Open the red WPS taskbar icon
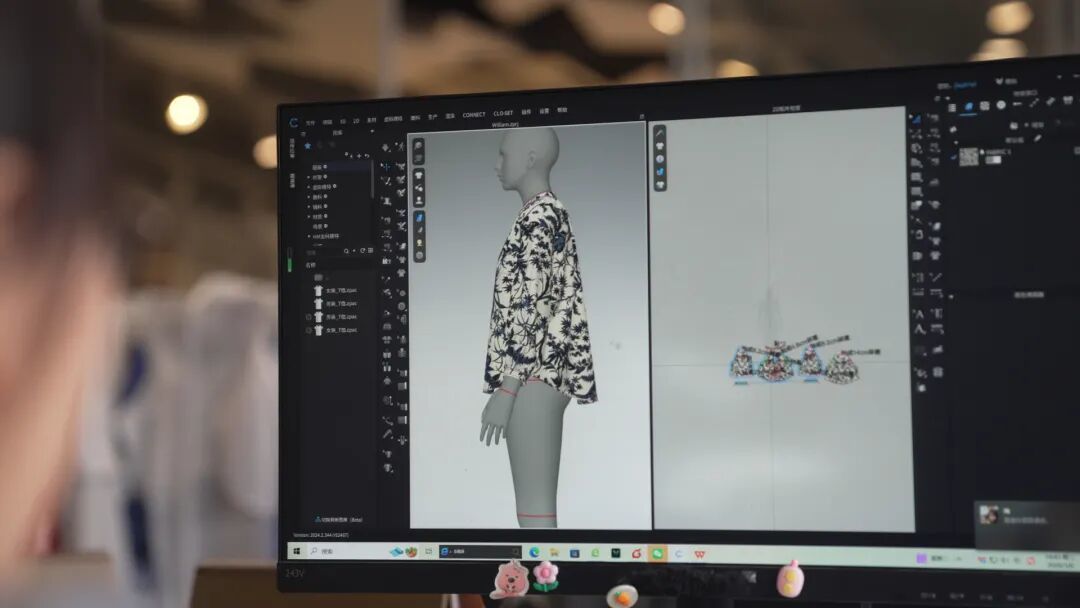 click(x=700, y=554)
